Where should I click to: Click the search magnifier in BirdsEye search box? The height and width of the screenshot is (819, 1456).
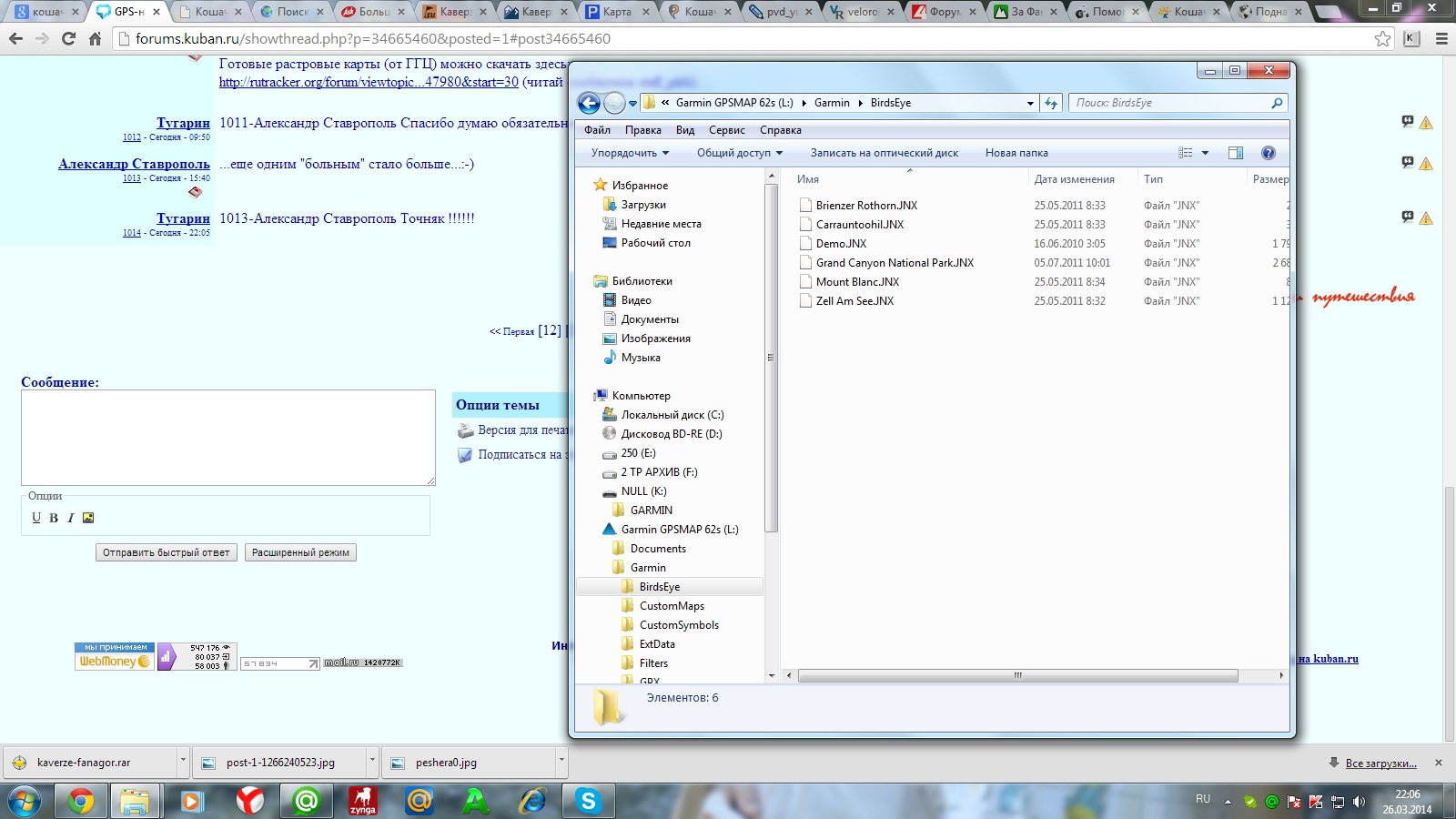tap(1277, 103)
